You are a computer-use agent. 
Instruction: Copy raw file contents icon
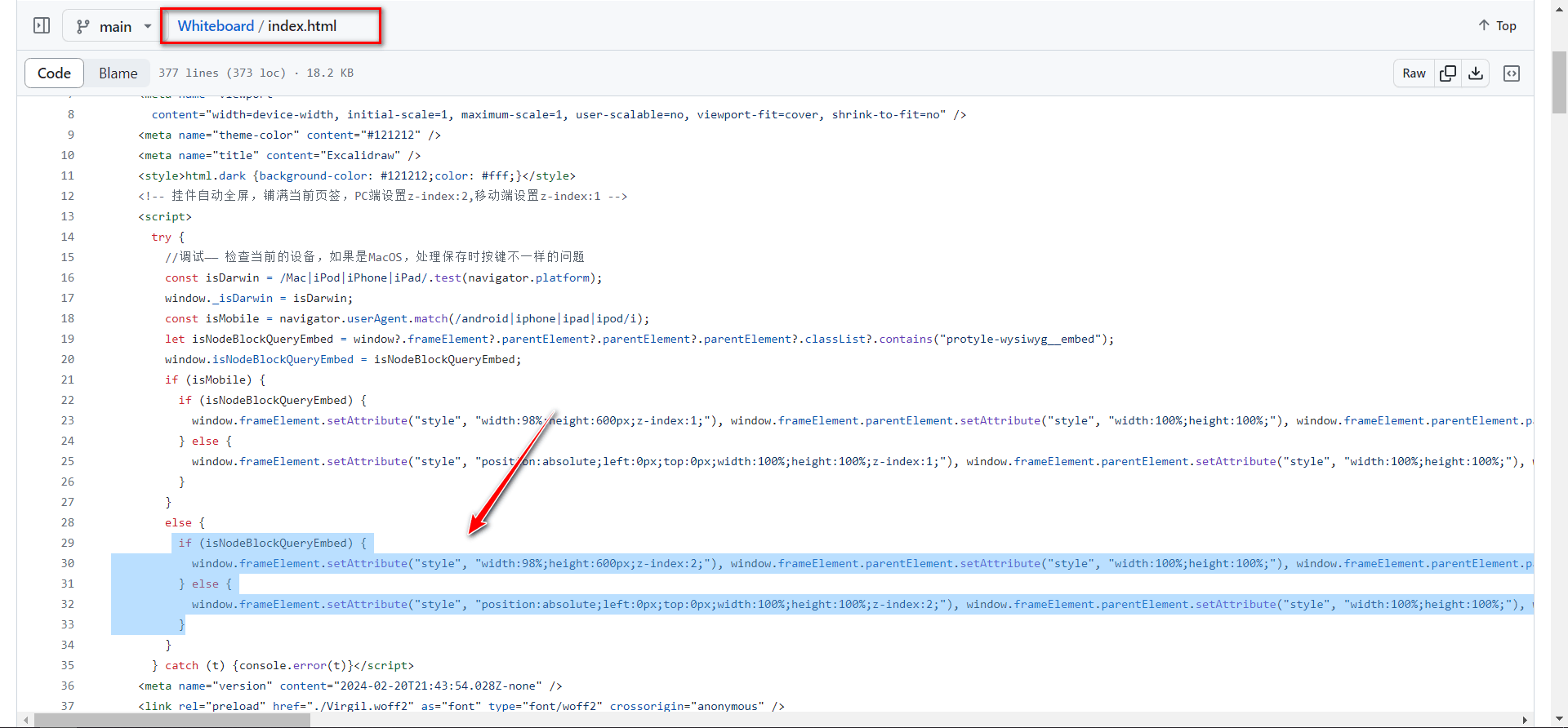coord(1448,73)
